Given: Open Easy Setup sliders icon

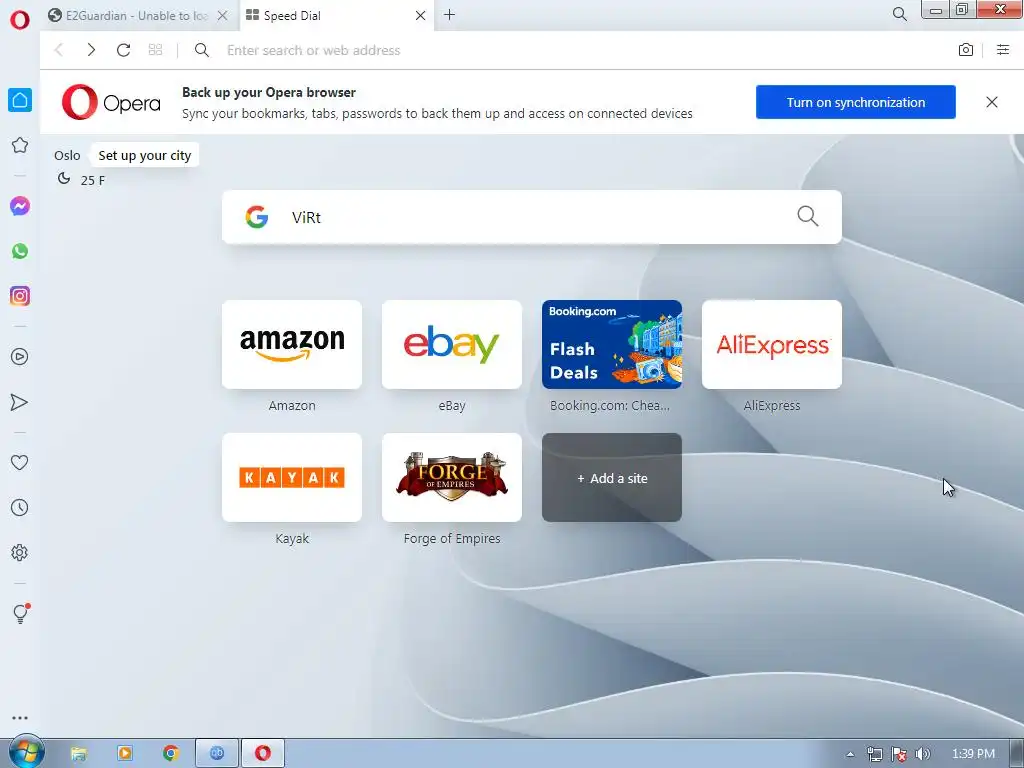Looking at the screenshot, I should (x=1003, y=50).
